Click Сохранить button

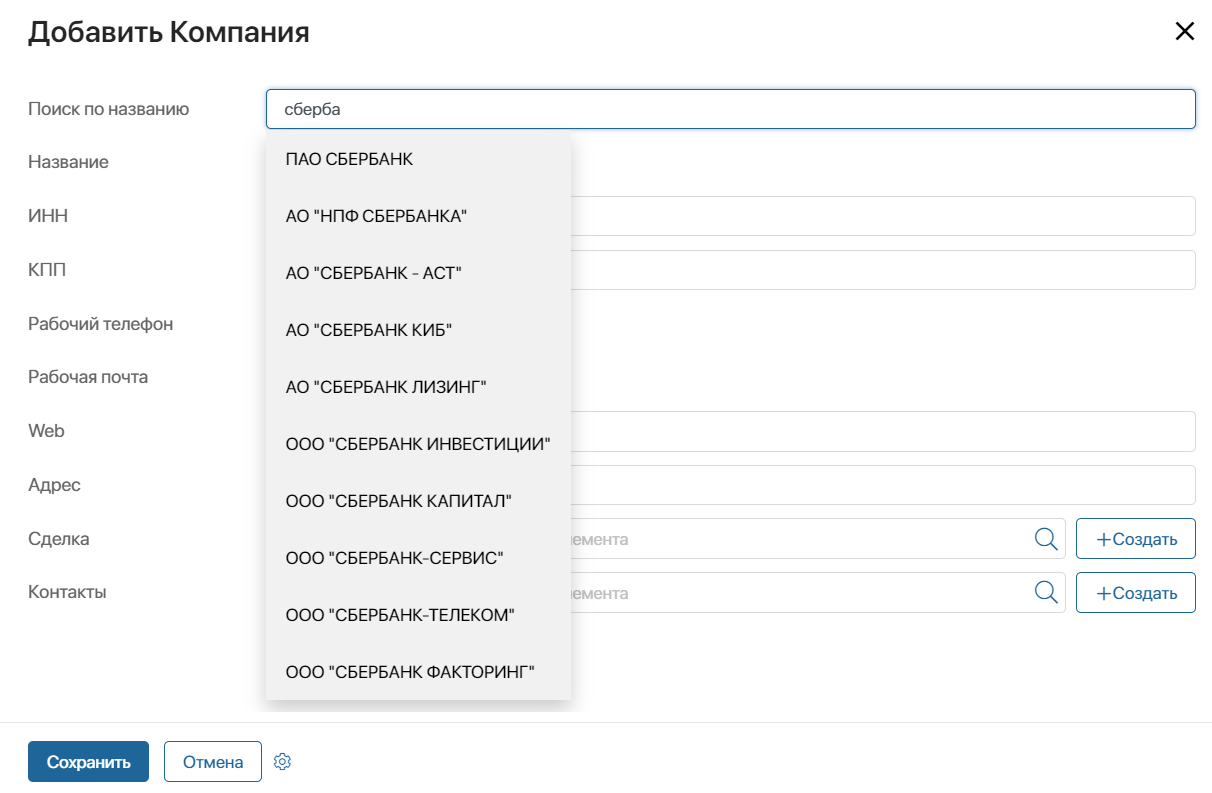click(88, 762)
